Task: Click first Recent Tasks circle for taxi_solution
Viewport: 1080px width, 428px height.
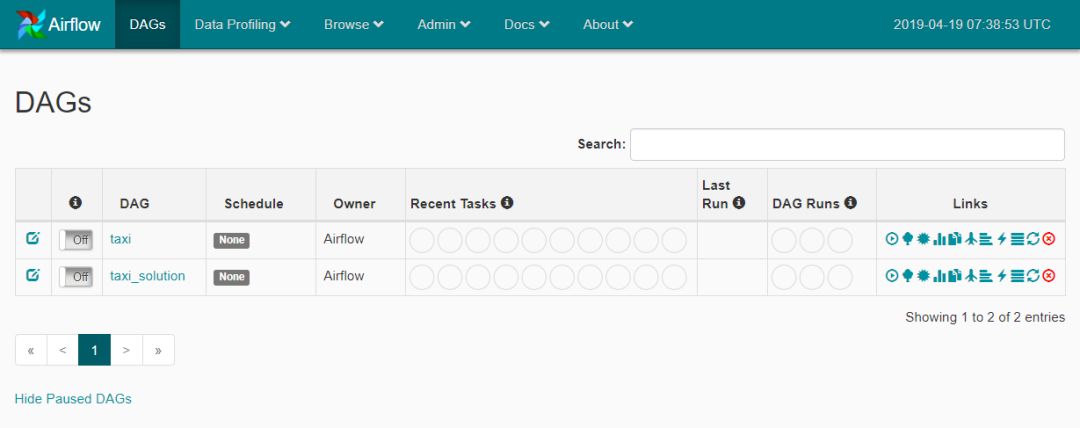Action: (x=422, y=277)
